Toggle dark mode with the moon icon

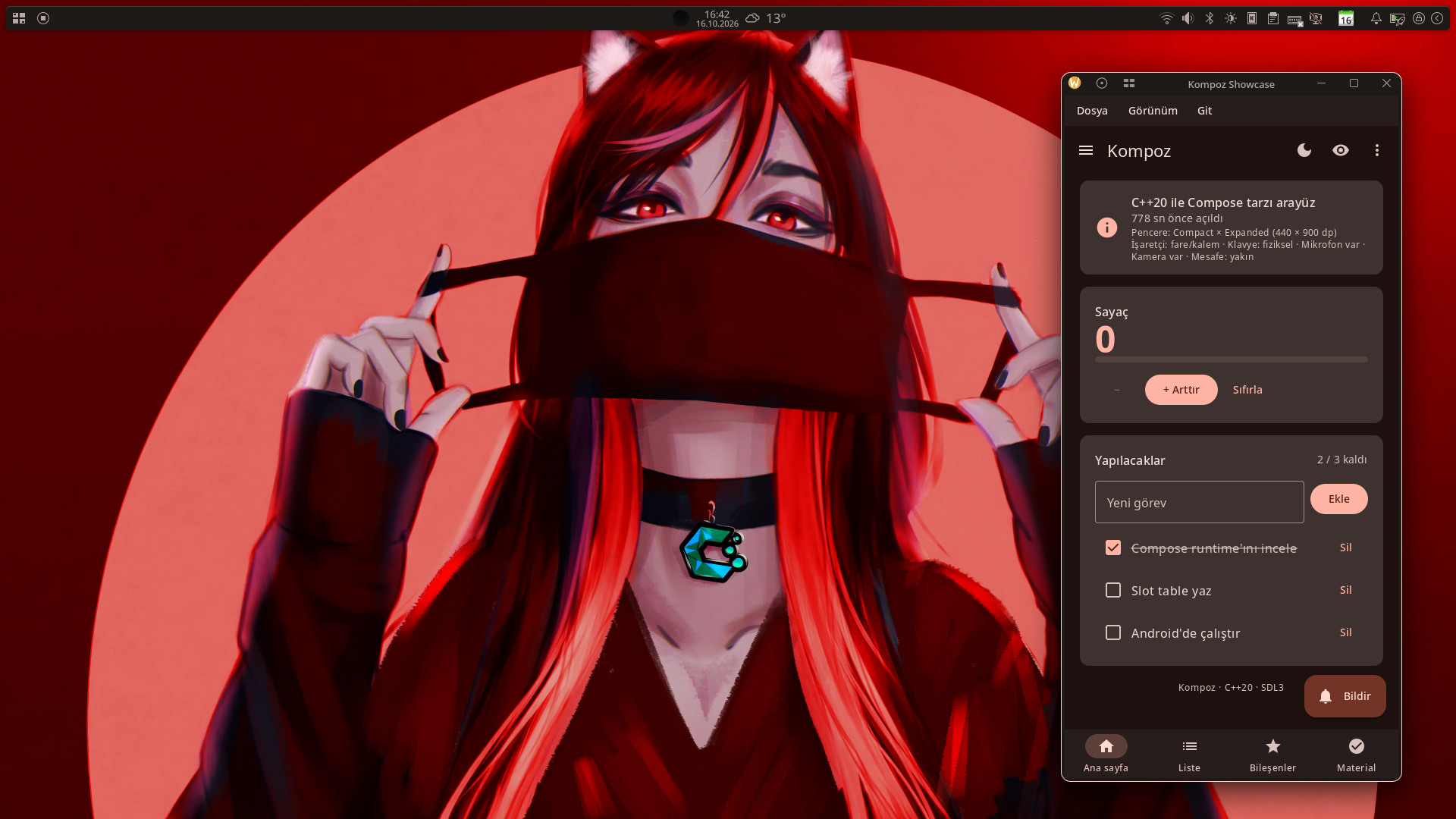(1304, 150)
